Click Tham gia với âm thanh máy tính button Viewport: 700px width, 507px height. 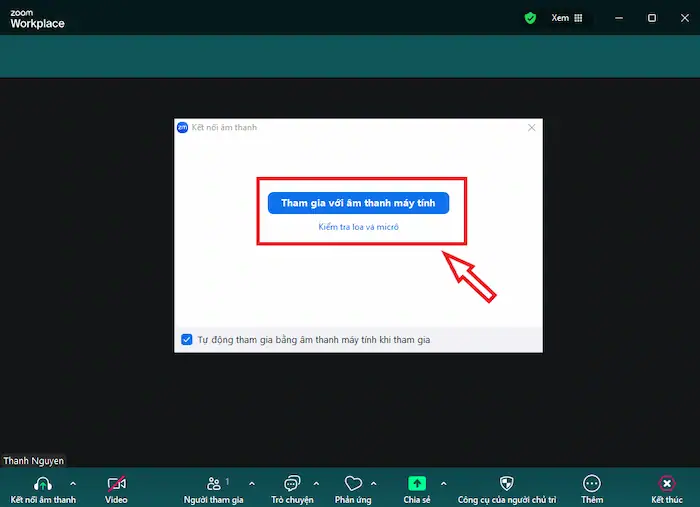click(358, 203)
